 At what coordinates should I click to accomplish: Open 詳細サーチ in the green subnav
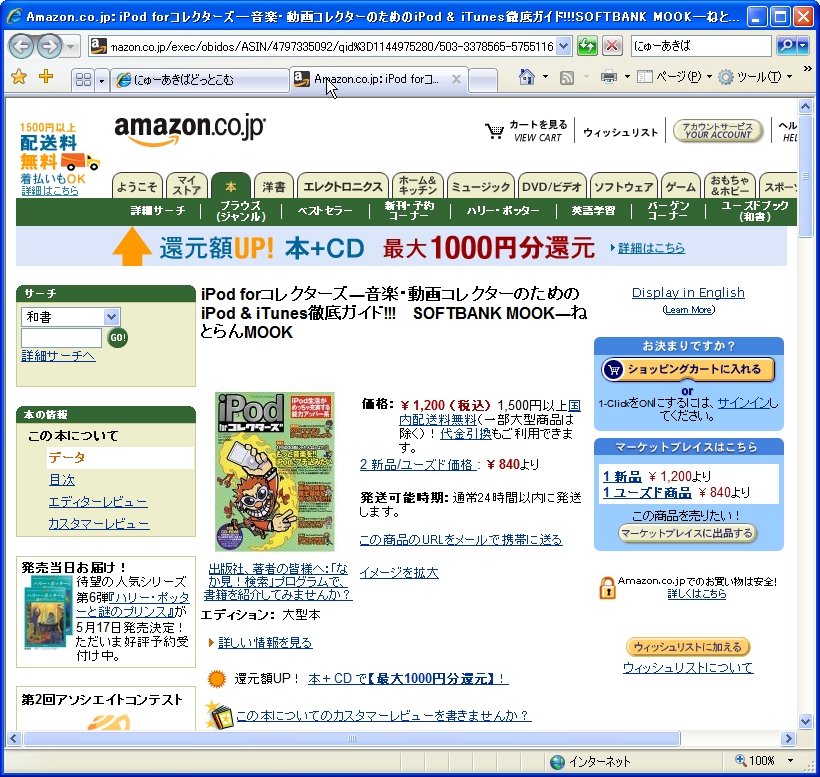pyautogui.click(x=157, y=211)
